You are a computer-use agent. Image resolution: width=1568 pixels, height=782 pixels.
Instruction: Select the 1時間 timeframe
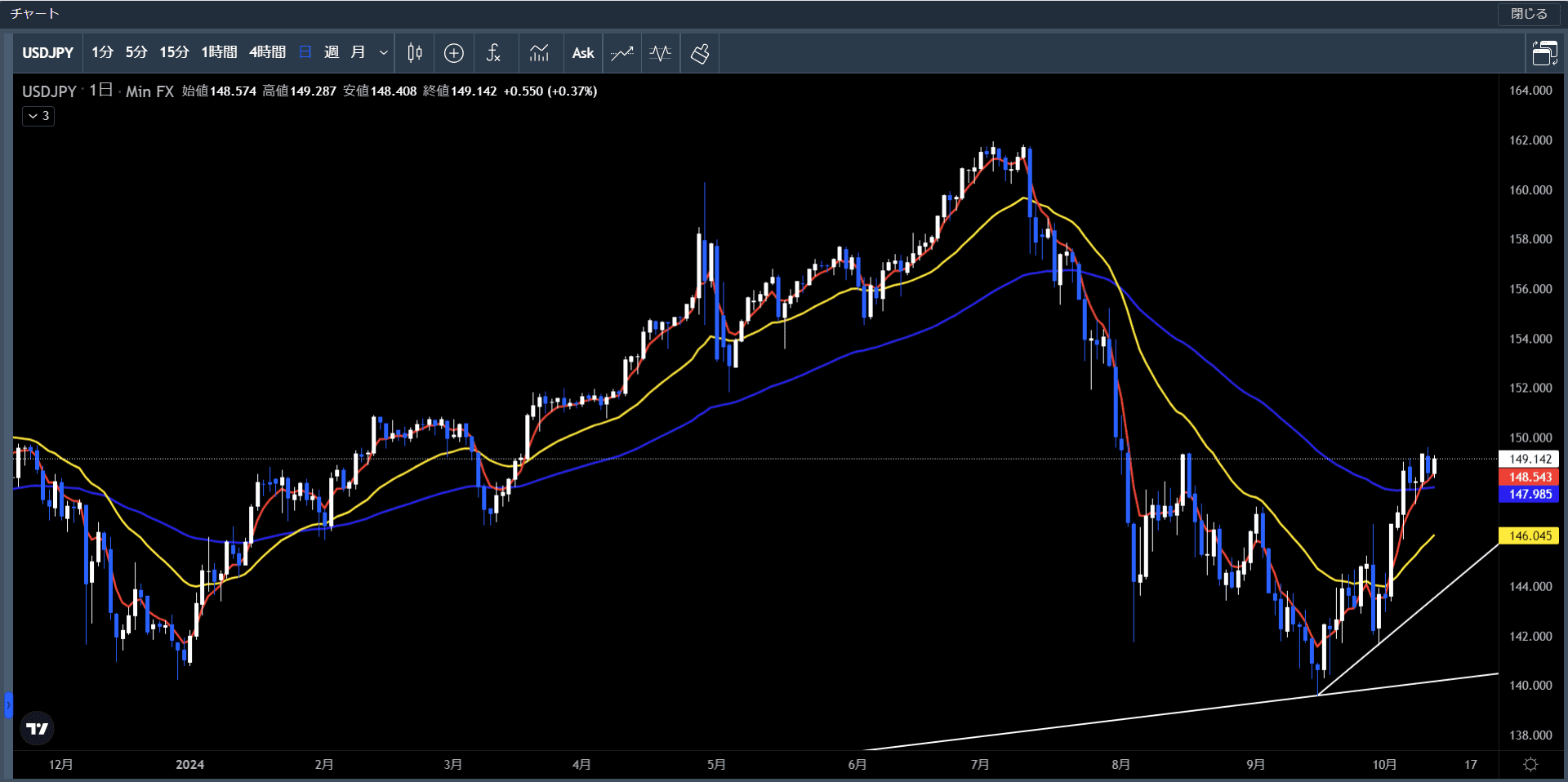(x=219, y=53)
